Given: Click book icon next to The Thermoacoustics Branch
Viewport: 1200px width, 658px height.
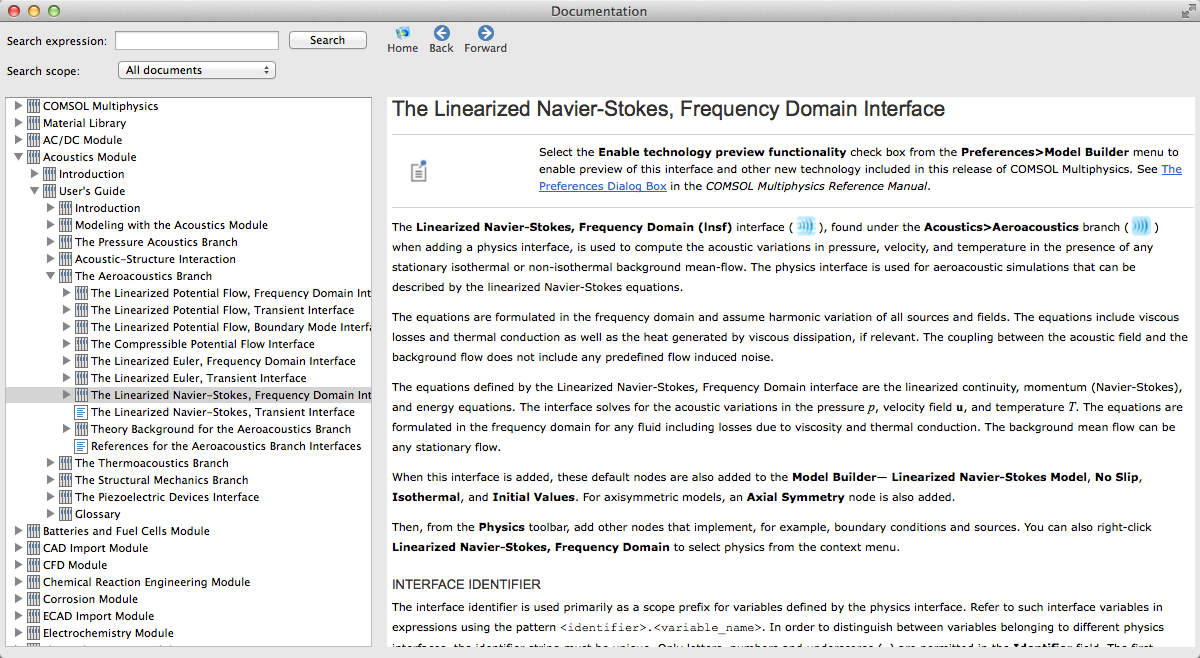Looking at the screenshot, I should coord(66,463).
